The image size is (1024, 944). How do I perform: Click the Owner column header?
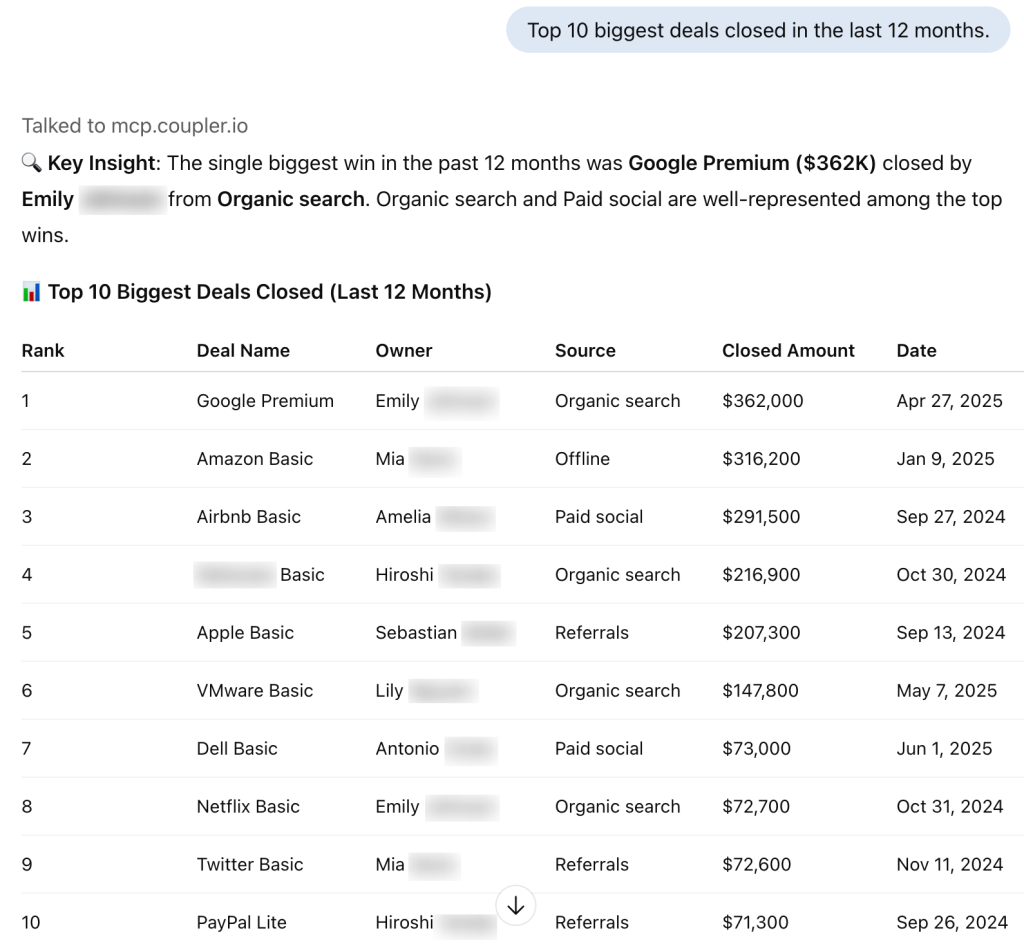(404, 351)
